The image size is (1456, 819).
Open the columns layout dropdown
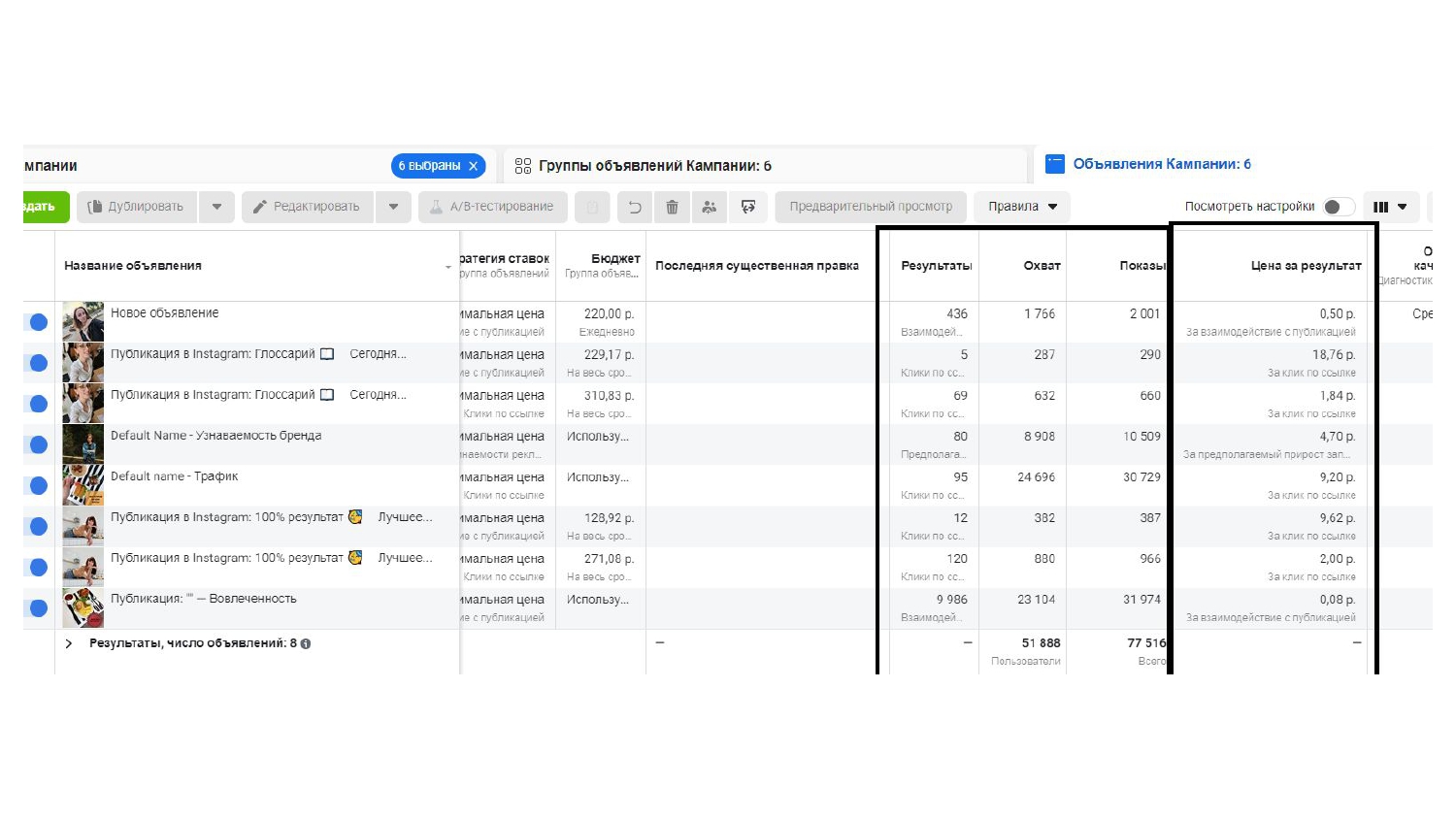1391,207
